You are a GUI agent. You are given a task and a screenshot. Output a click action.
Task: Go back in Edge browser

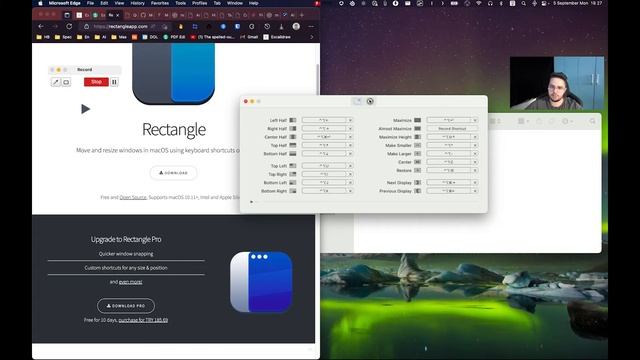coord(41,26)
